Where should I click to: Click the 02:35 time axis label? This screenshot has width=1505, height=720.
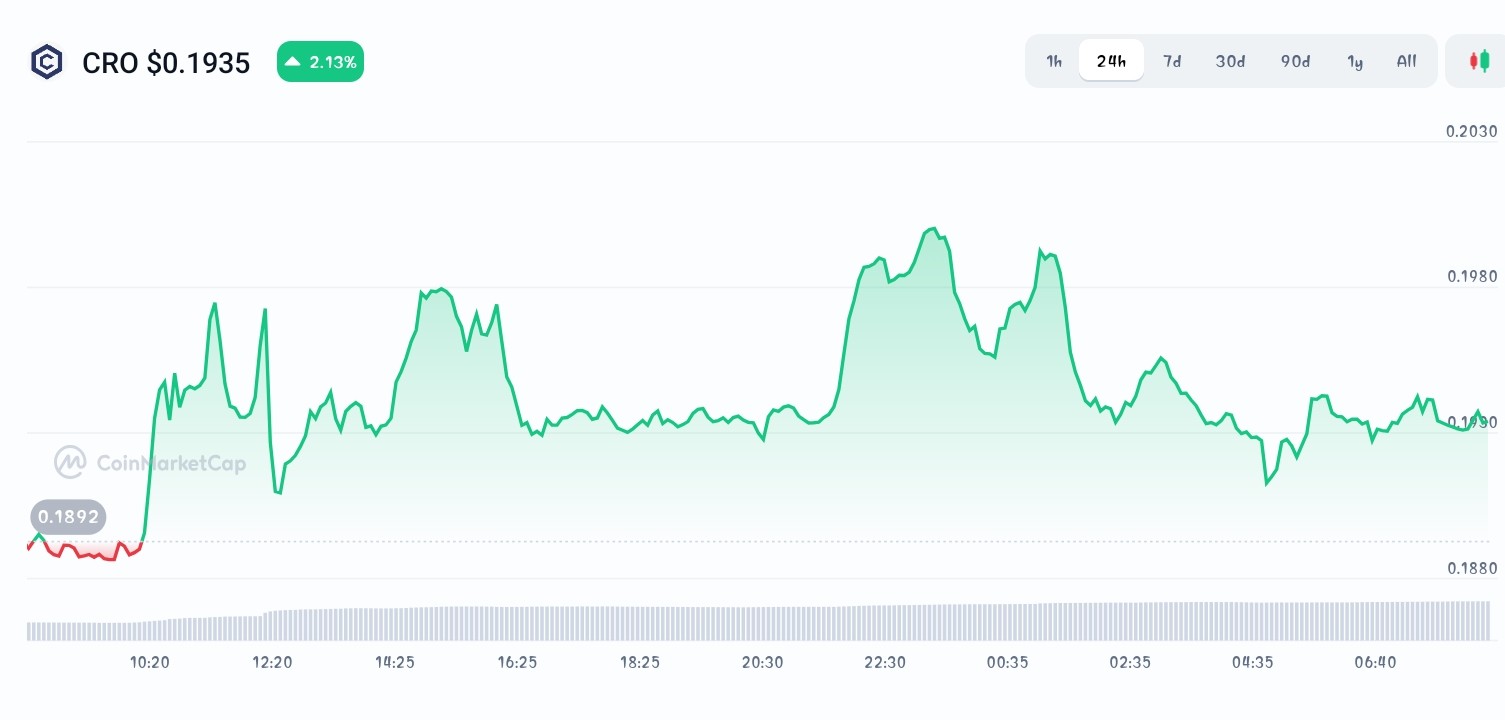pos(1130,662)
